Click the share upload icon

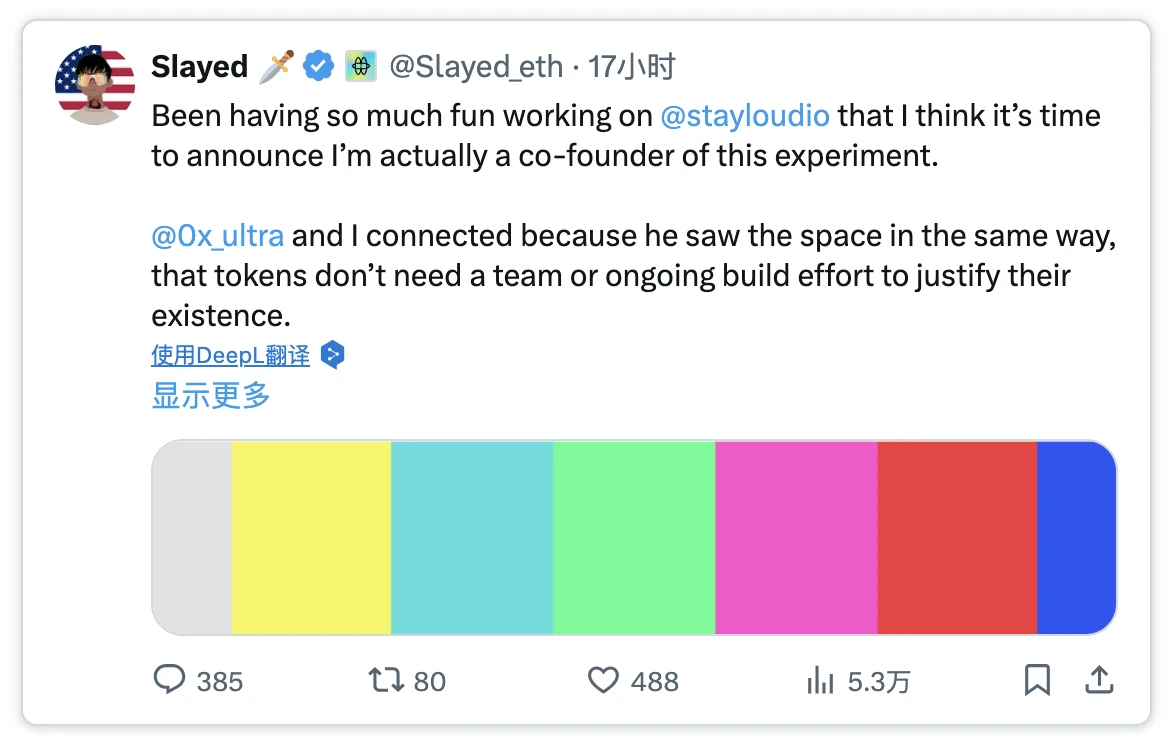click(x=1099, y=681)
